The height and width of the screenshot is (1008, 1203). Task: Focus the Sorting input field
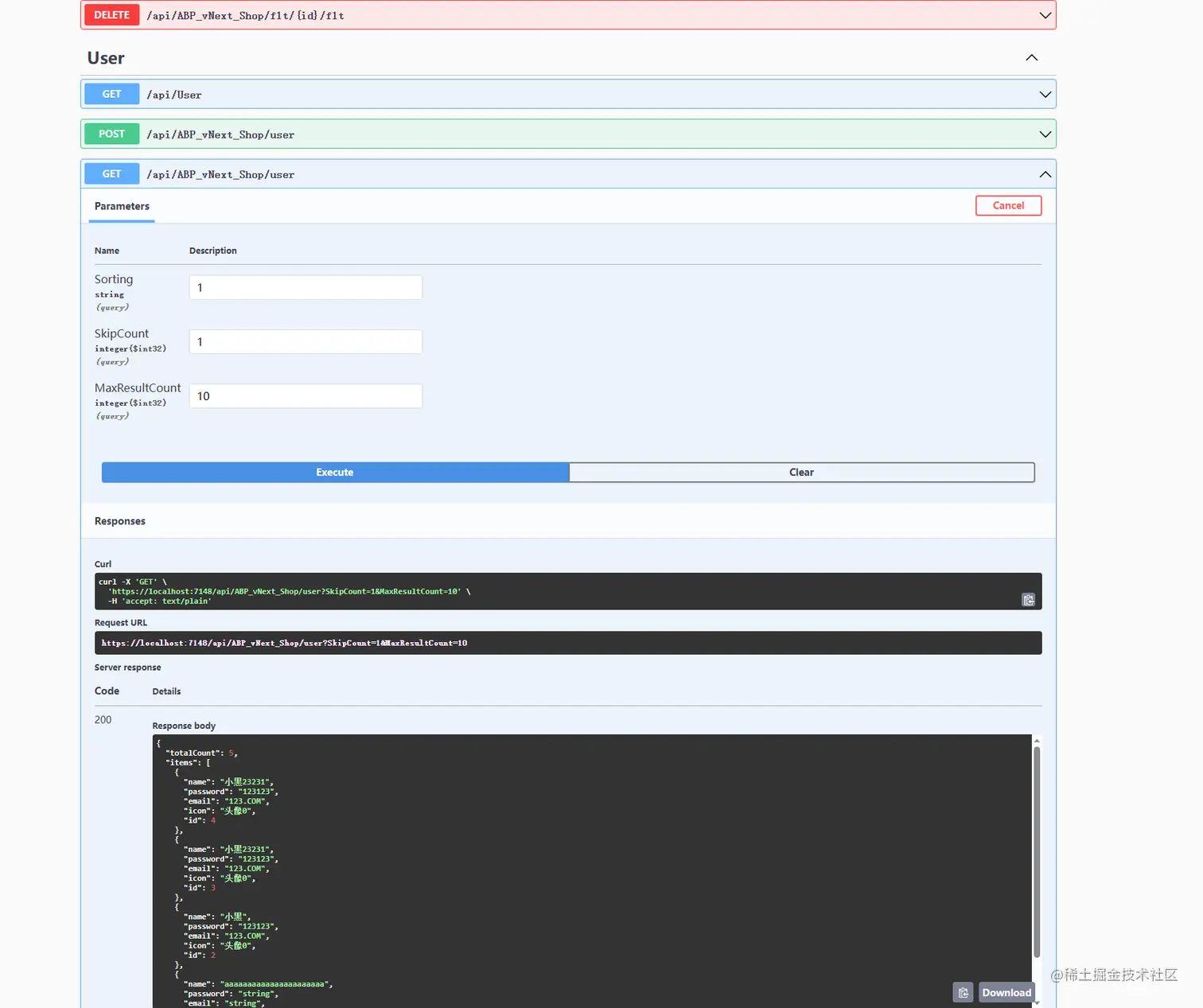[x=306, y=287]
